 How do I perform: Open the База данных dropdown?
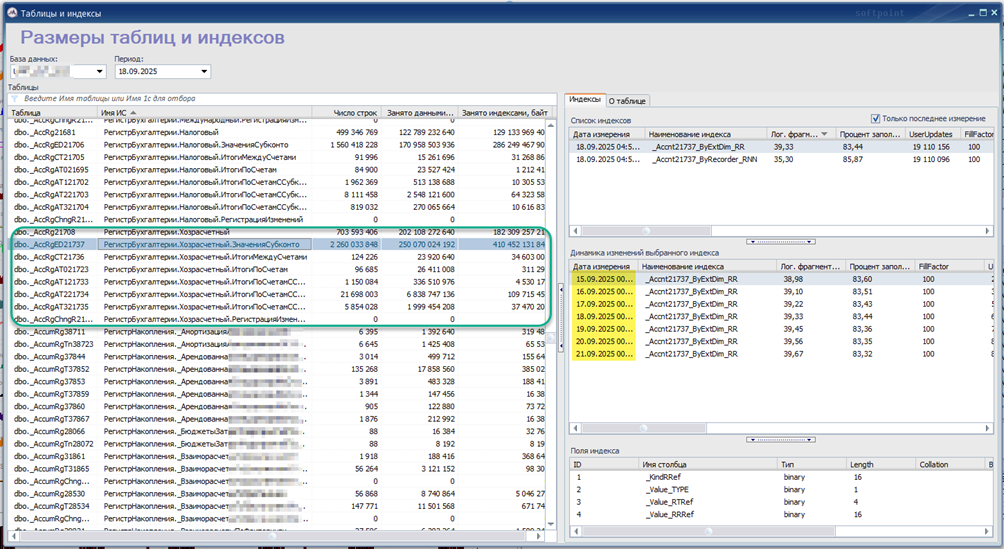[x=100, y=72]
